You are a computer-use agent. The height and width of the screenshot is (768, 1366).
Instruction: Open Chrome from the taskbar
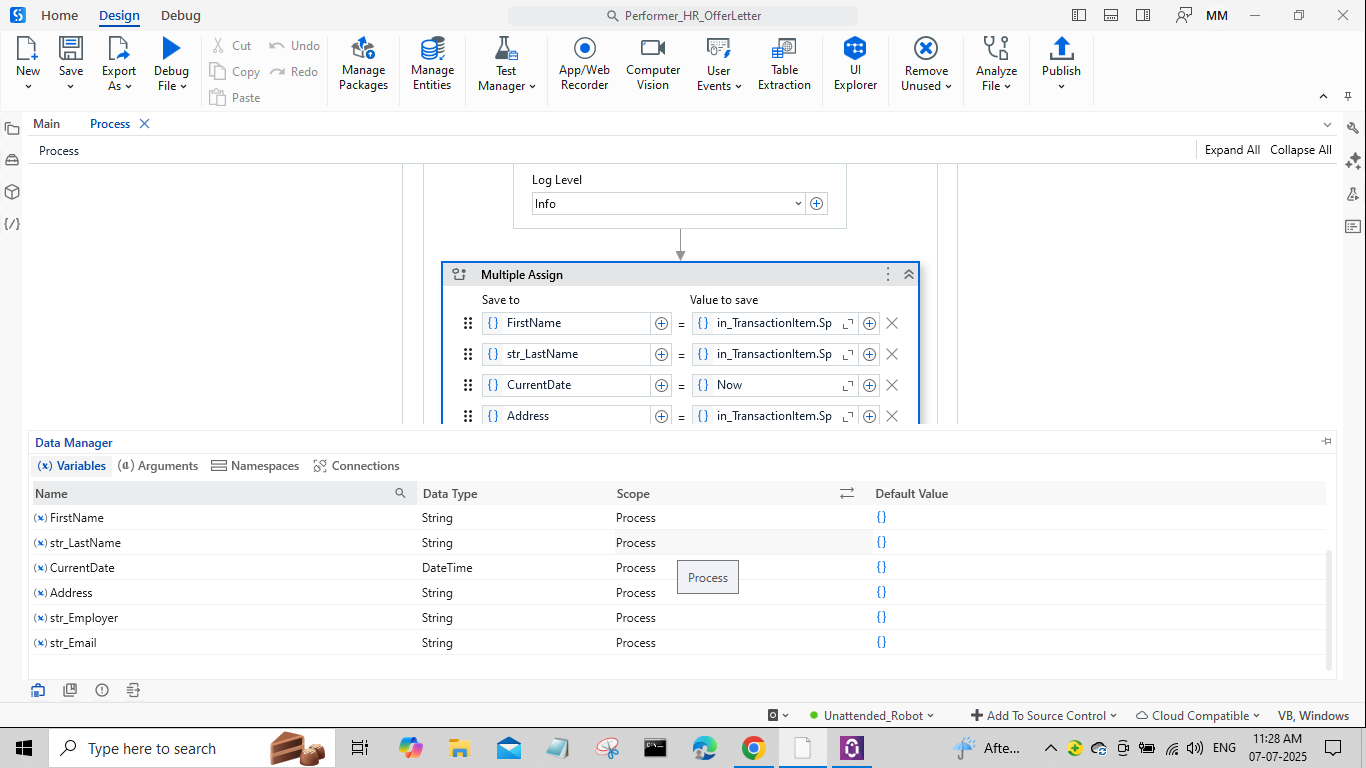tap(753, 748)
